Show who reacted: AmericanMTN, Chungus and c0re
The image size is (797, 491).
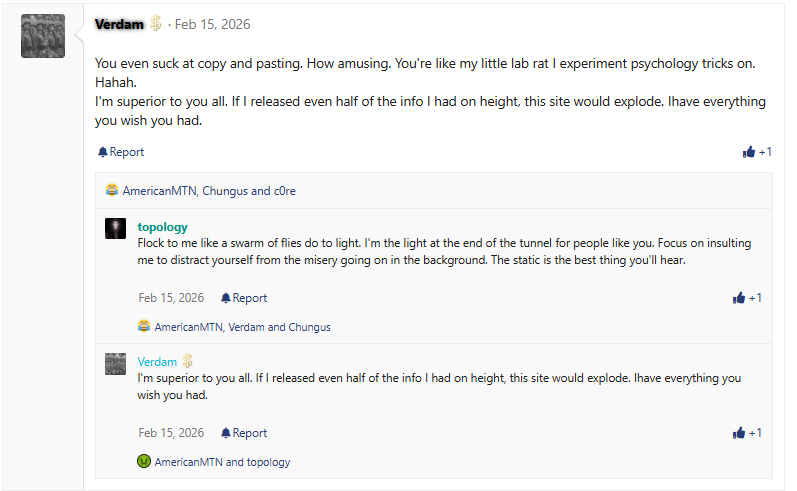(209, 190)
